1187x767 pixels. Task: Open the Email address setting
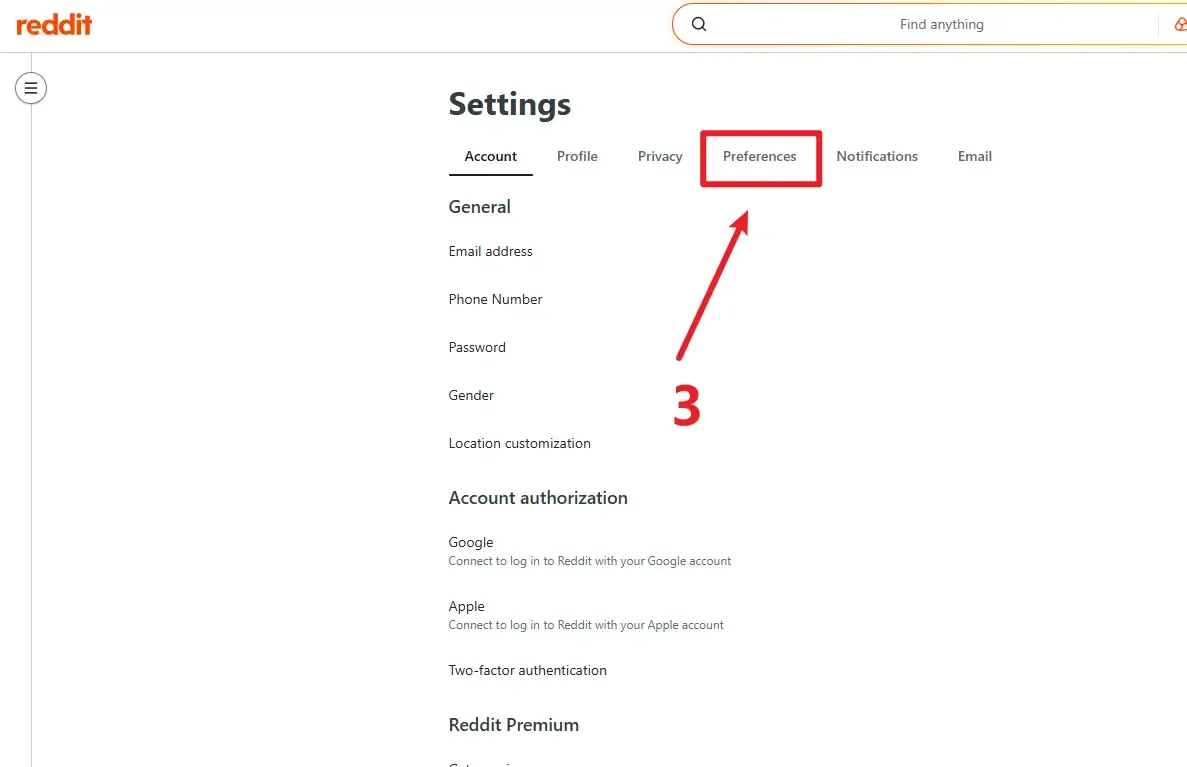tap(491, 252)
